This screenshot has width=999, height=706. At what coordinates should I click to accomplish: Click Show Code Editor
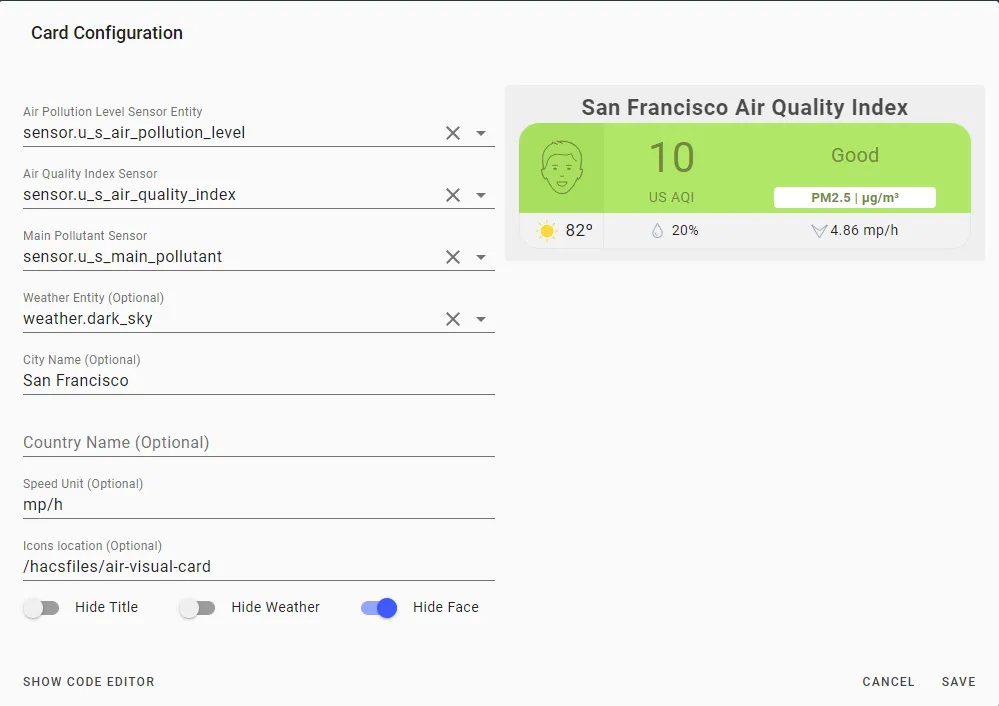89,682
